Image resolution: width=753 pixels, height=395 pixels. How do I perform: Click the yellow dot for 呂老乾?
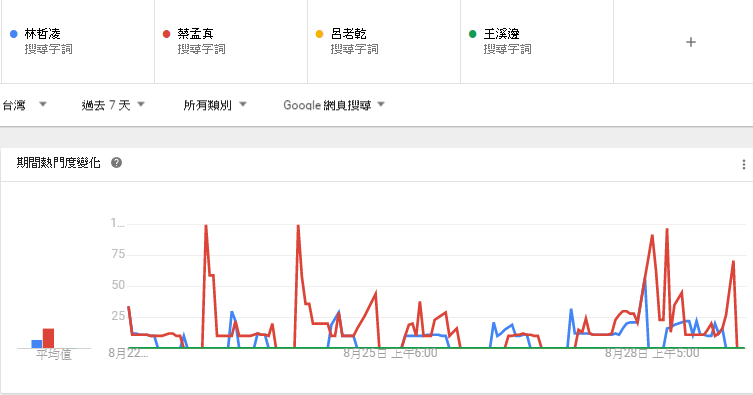[319, 34]
